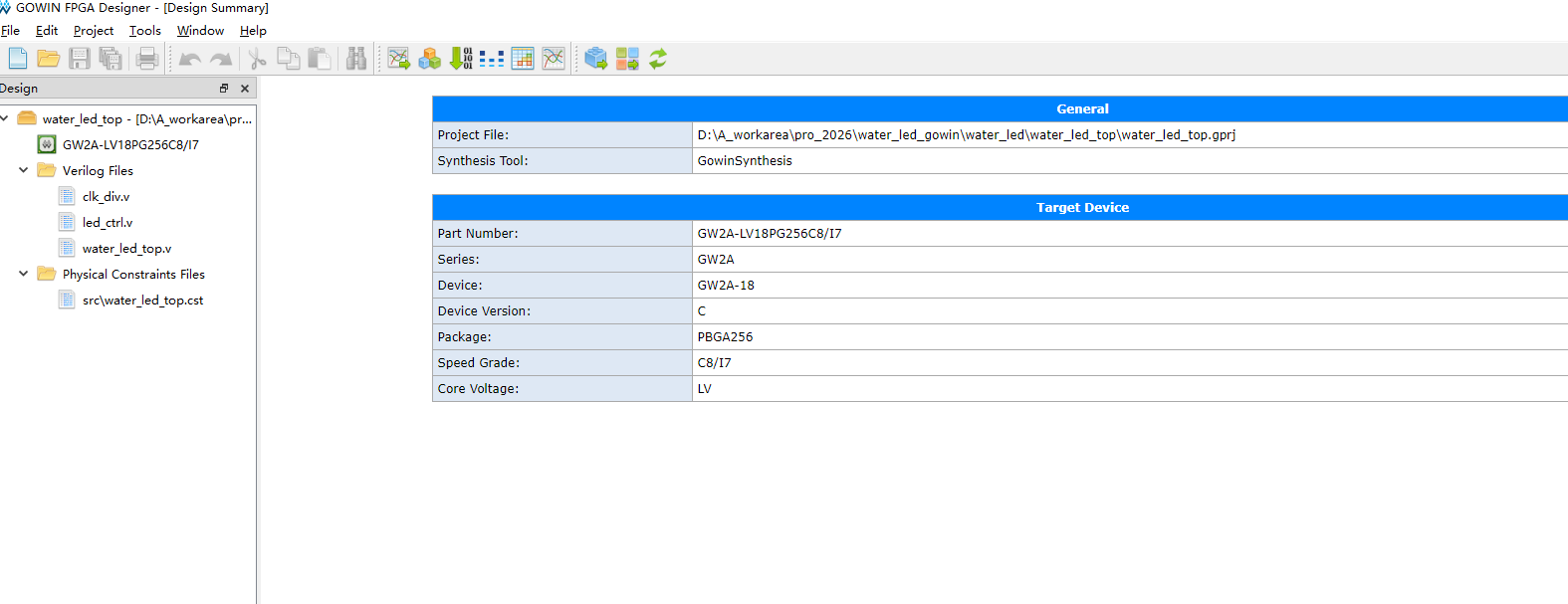Screen dimensions: 1568x604
Task: Open the Tools menu
Action: (145, 31)
